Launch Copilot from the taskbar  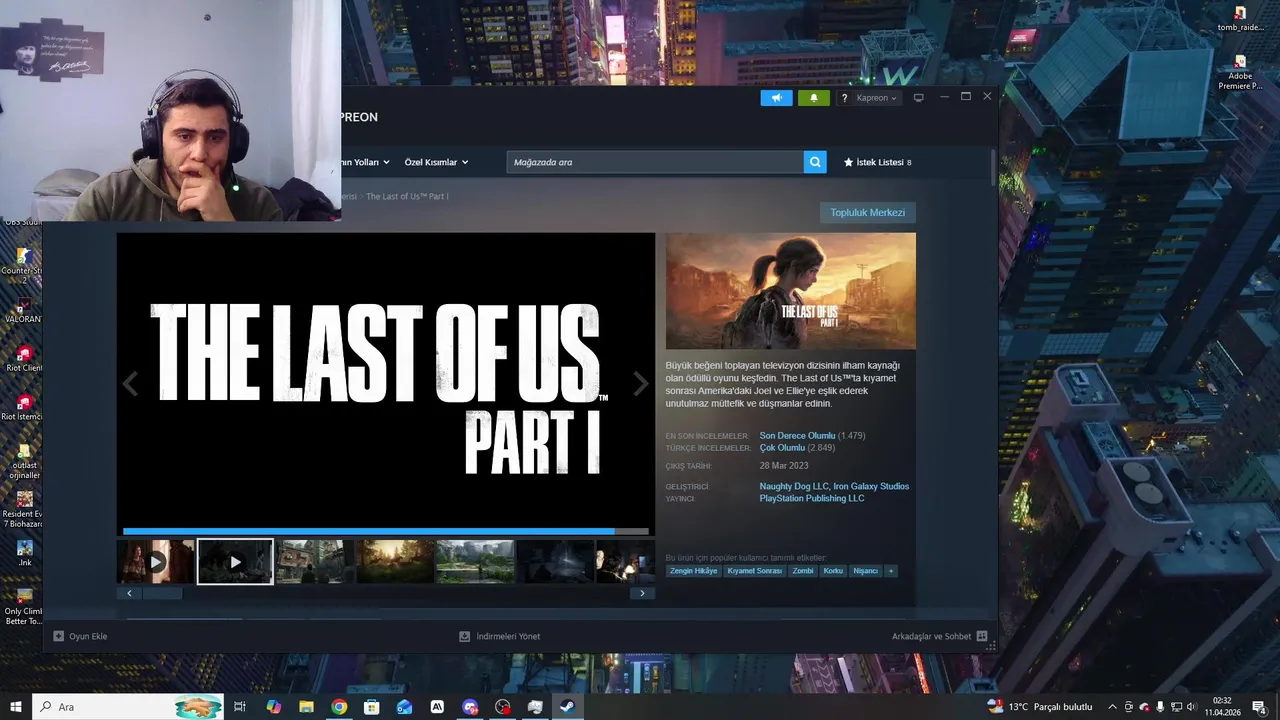point(274,707)
